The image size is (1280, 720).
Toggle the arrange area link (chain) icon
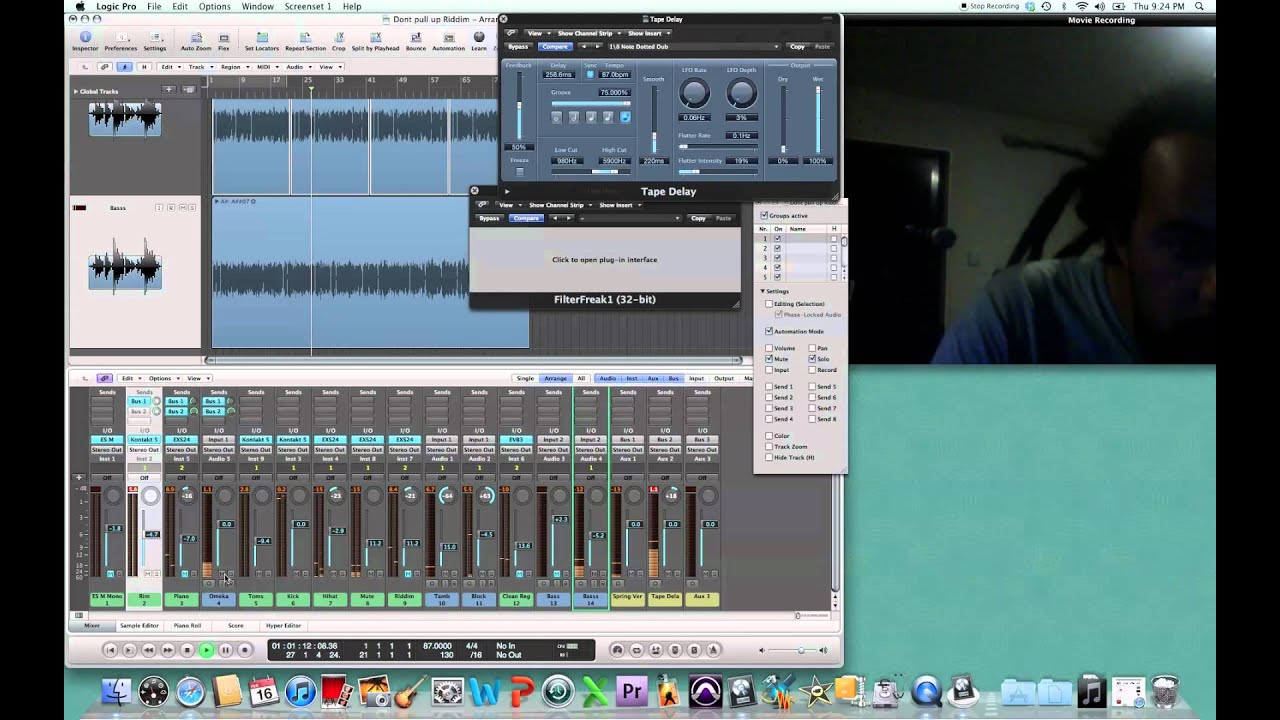[105, 67]
